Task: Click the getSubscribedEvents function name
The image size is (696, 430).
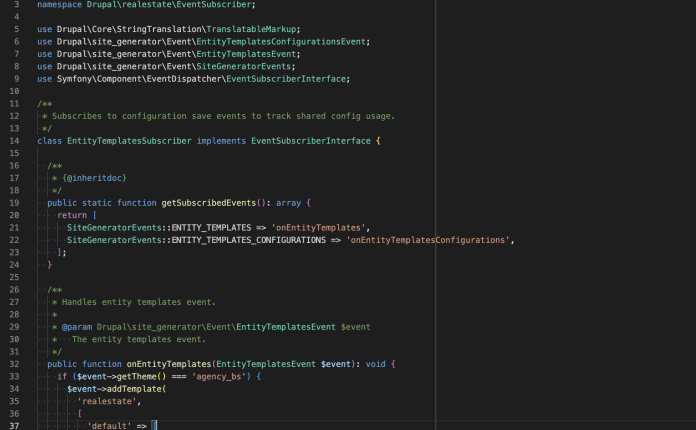Action: tap(208, 203)
